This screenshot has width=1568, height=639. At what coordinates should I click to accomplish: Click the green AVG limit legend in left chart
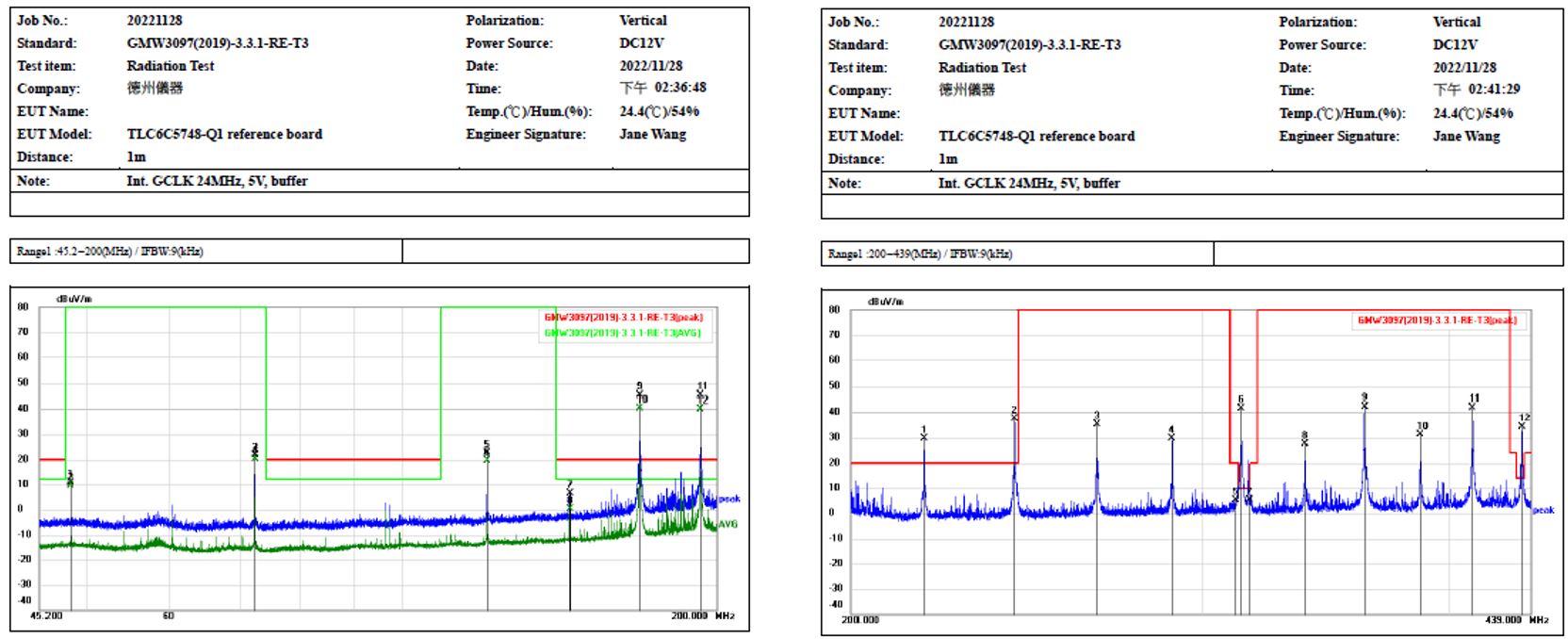(622, 333)
